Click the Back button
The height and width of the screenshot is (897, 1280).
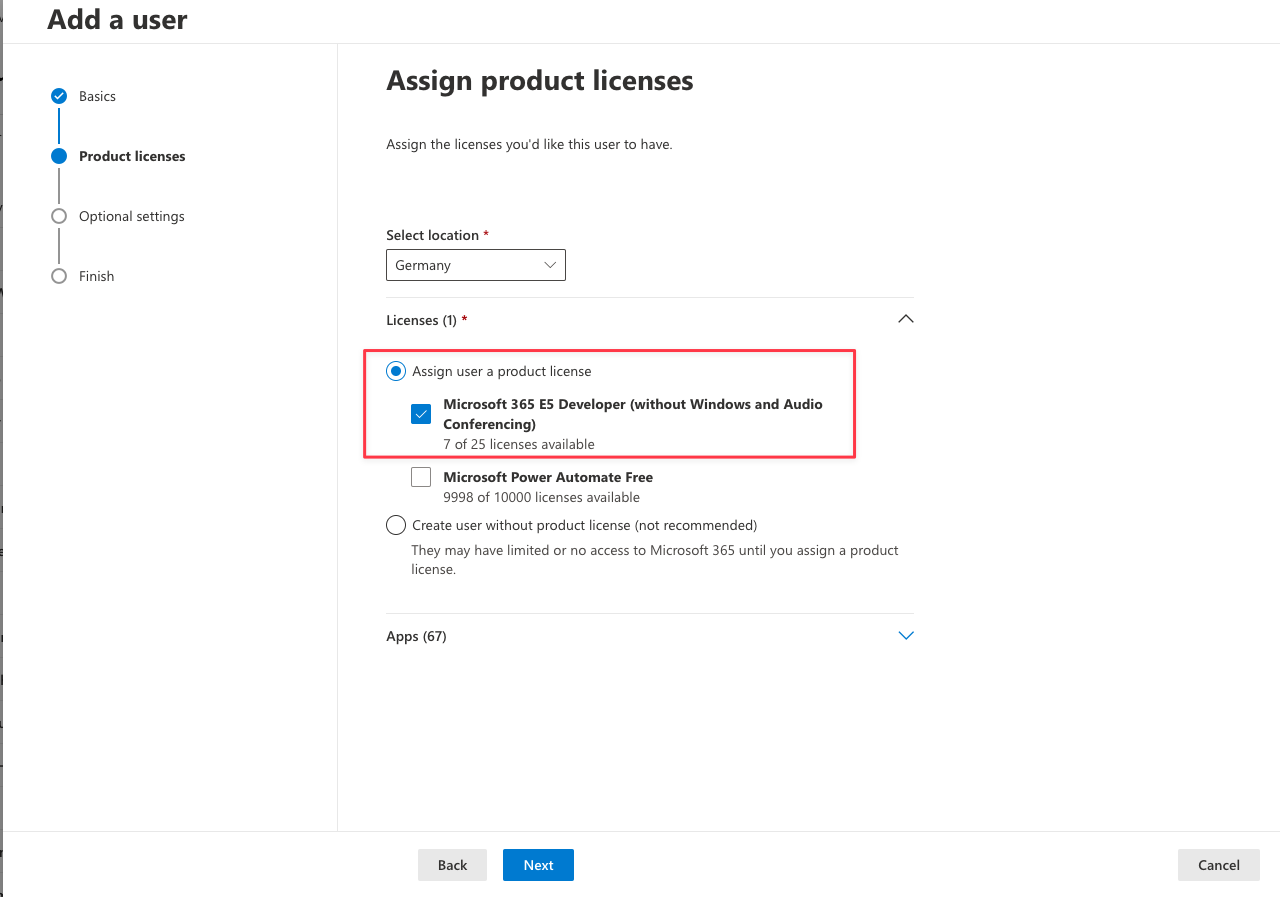[452, 865]
